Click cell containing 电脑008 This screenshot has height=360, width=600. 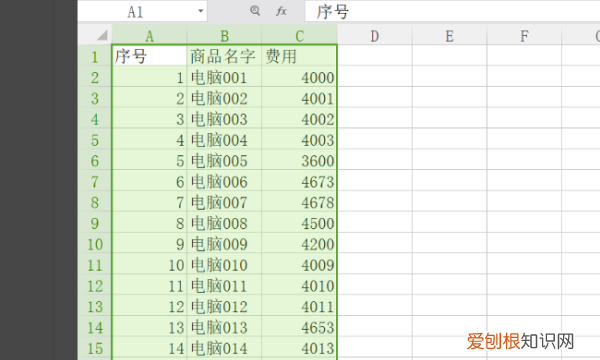(224, 223)
